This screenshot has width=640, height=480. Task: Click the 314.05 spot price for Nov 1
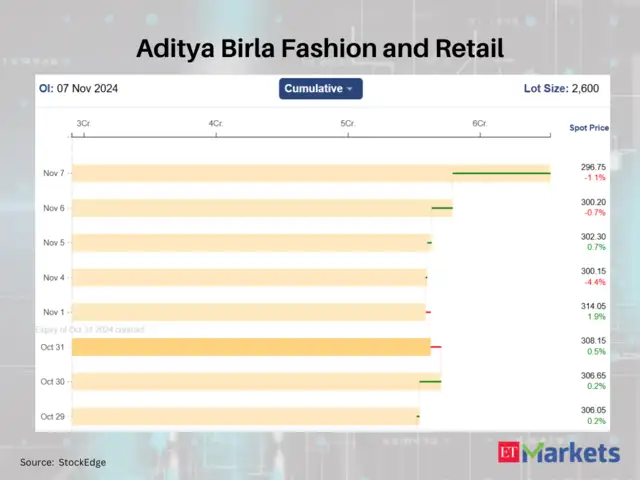(x=593, y=306)
